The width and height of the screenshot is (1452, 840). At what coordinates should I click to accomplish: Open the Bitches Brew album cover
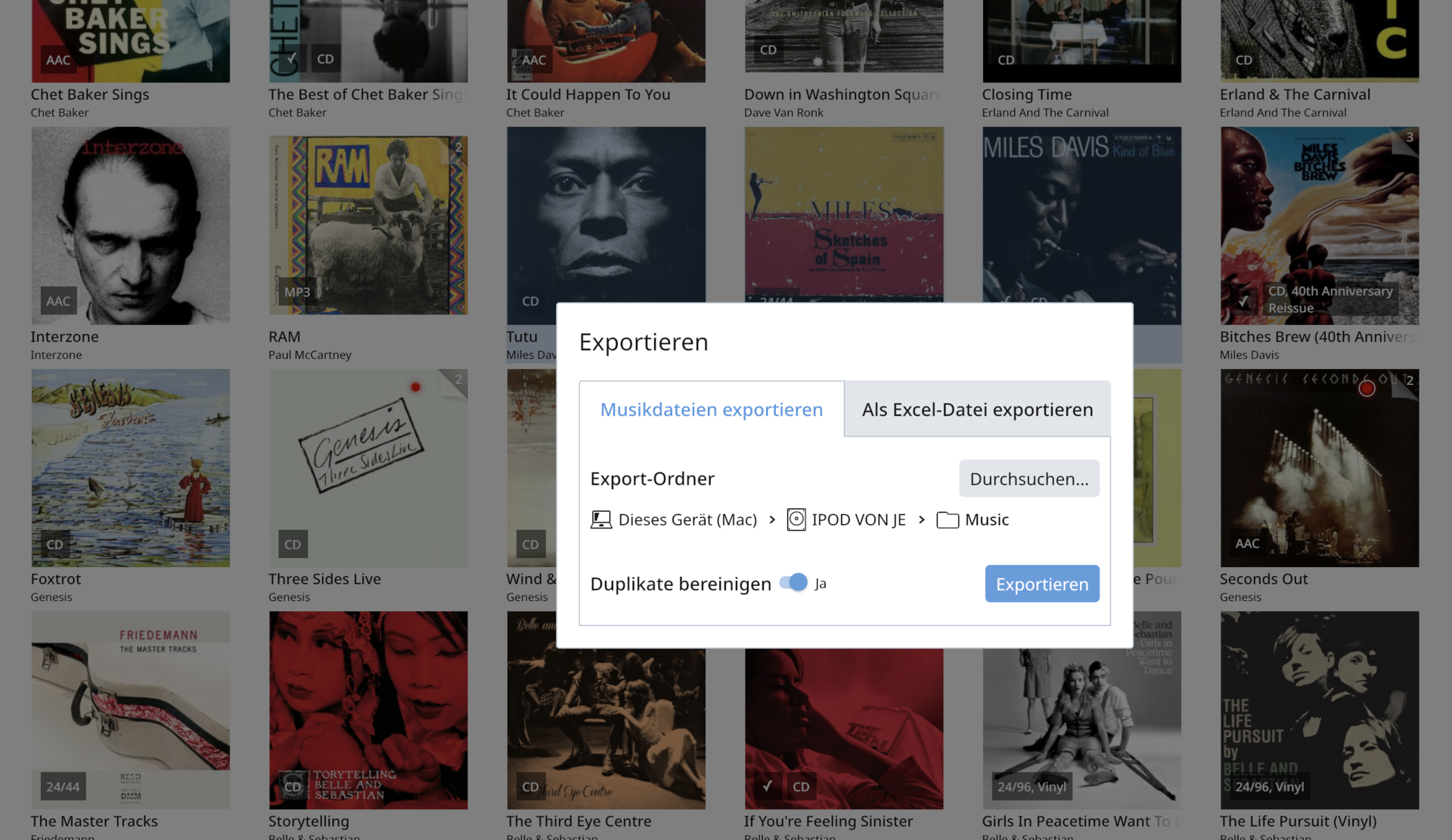pyautogui.click(x=1319, y=225)
